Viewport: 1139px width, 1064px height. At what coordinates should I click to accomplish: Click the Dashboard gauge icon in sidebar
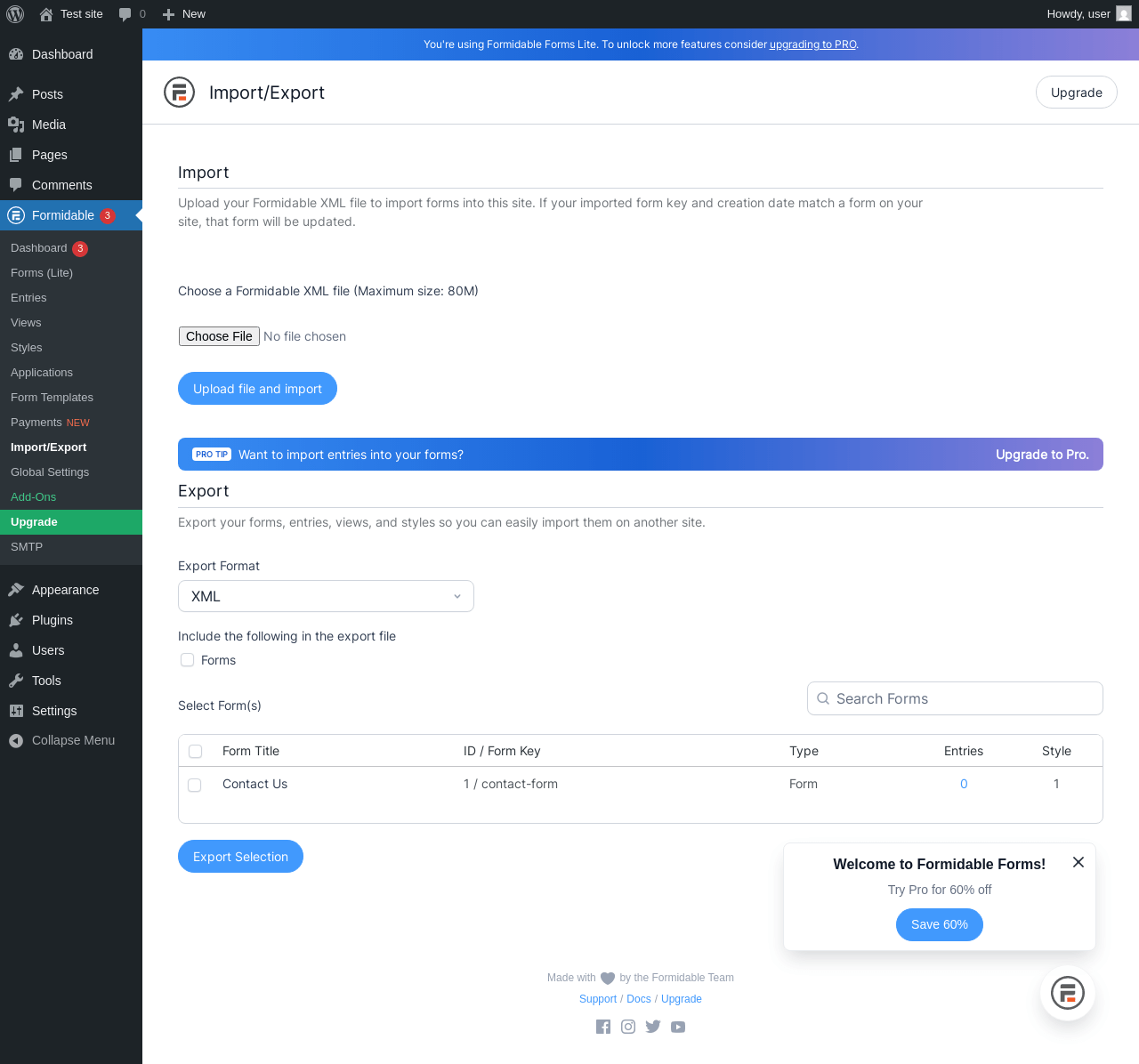tap(16, 54)
